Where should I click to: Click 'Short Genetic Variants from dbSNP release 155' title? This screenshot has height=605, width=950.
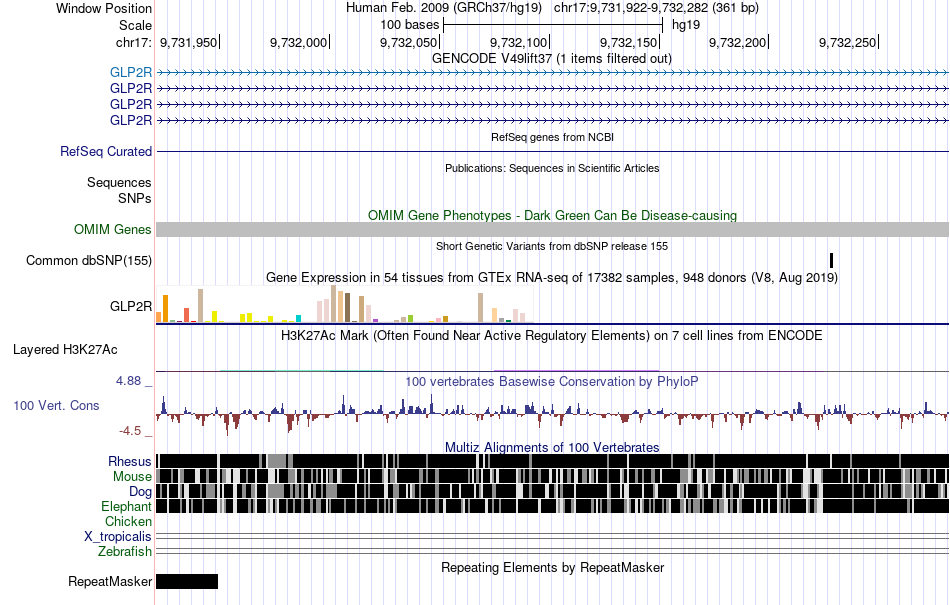click(x=552, y=246)
